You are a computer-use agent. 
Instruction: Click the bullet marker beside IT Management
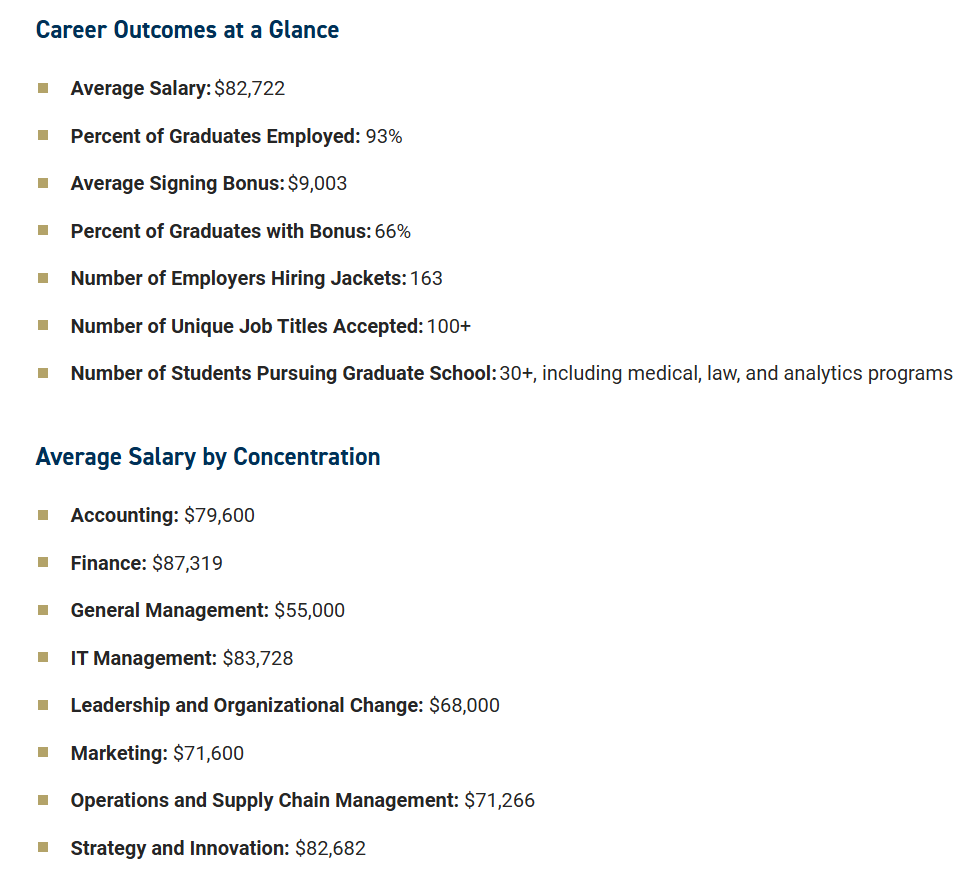43,657
